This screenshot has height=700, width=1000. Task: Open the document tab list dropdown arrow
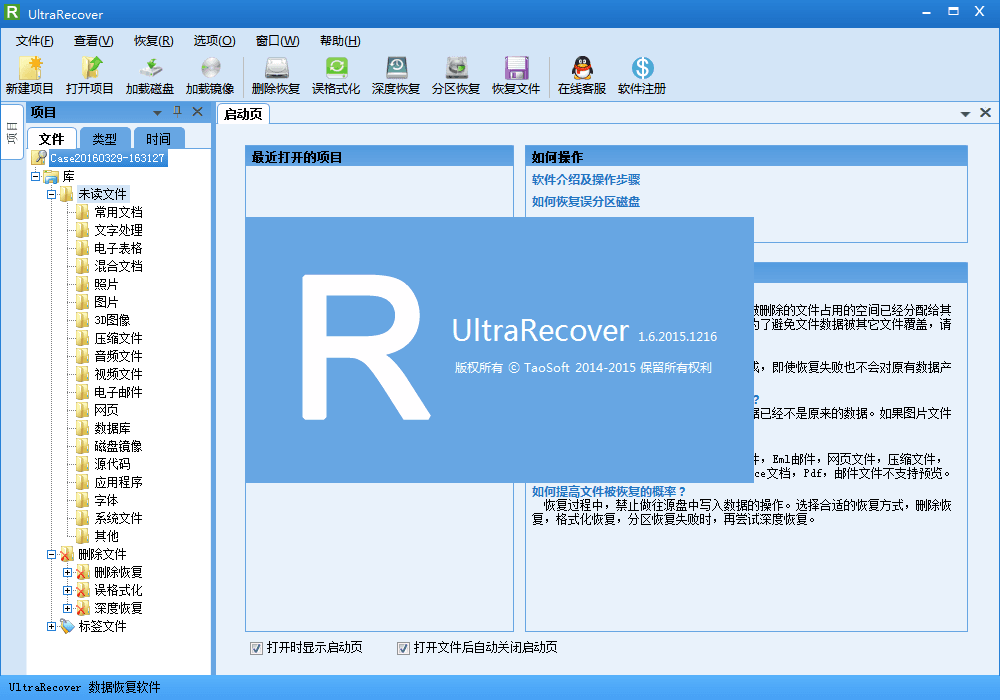966,113
